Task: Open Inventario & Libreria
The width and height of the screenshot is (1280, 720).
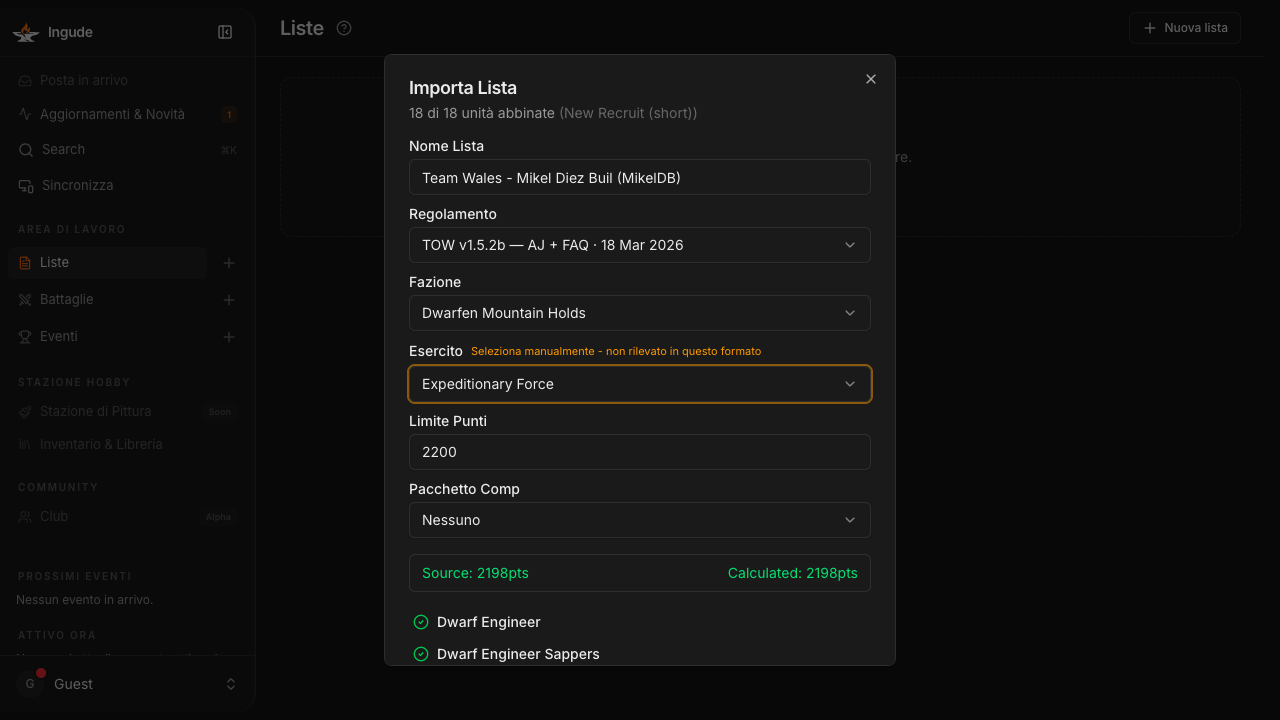Action: tap(101, 445)
